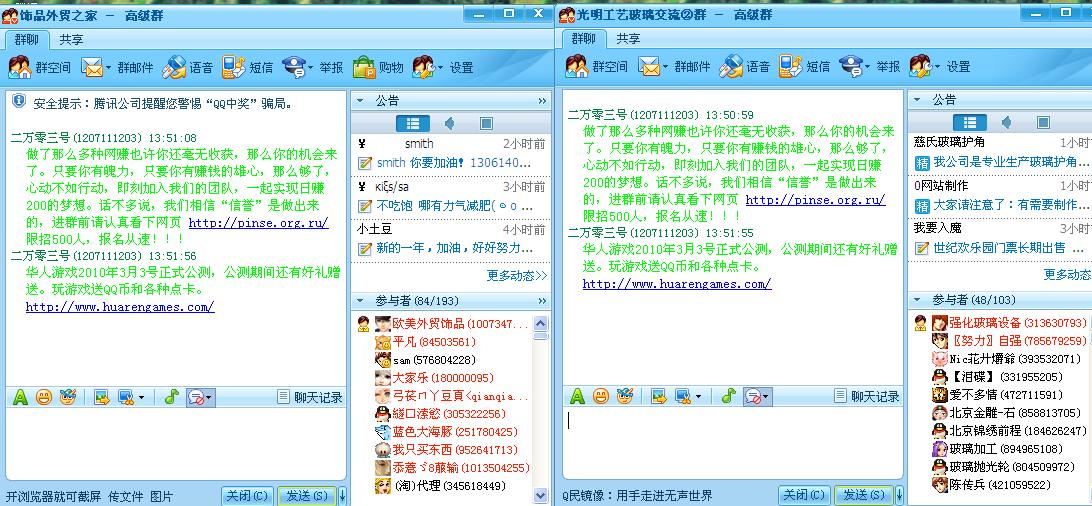This screenshot has width=1092, height=506.
Task: Open huarengames.com link in 光明工艺玻璃 chat
Action: click(x=677, y=284)
